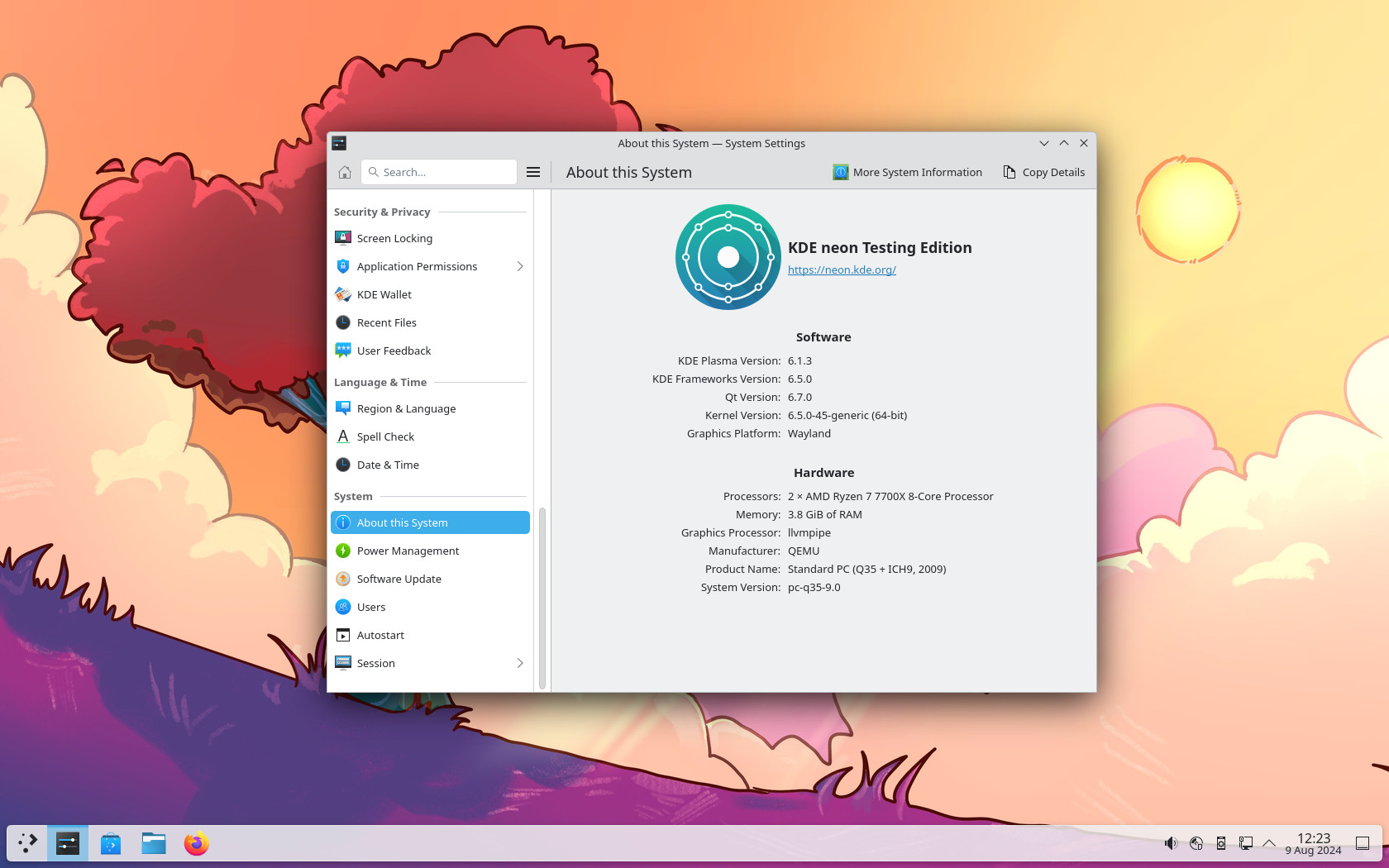This screenshot has width=1389, height=868.
Task: Click System Settings taskbar icon
Action: pyautogui.click(x=68, y=843)
